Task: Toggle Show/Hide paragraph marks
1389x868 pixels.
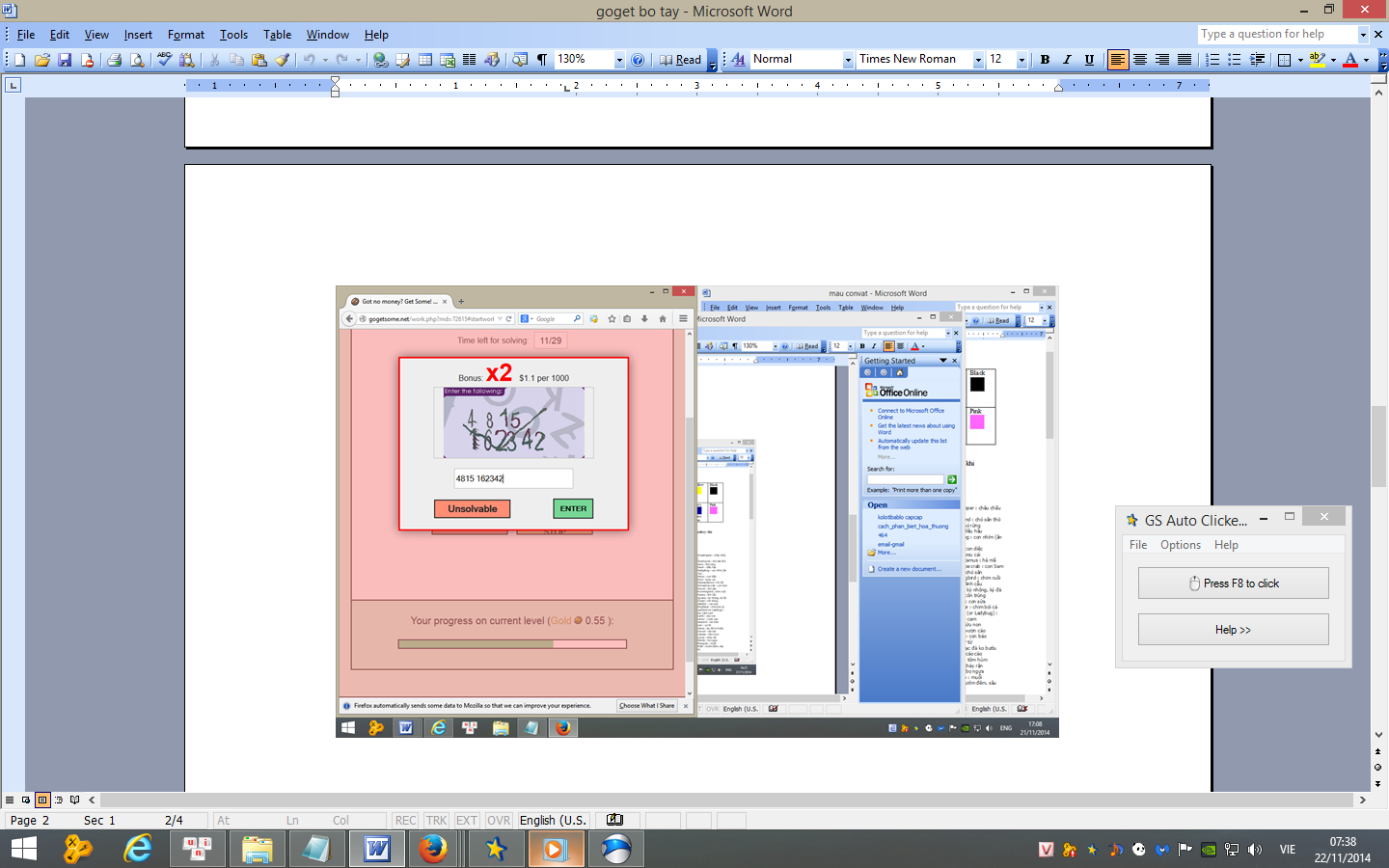Action: [x=542, y=60]
